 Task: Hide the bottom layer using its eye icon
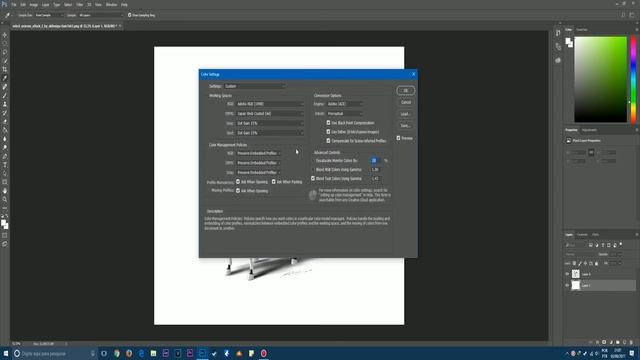coord(567,285)
